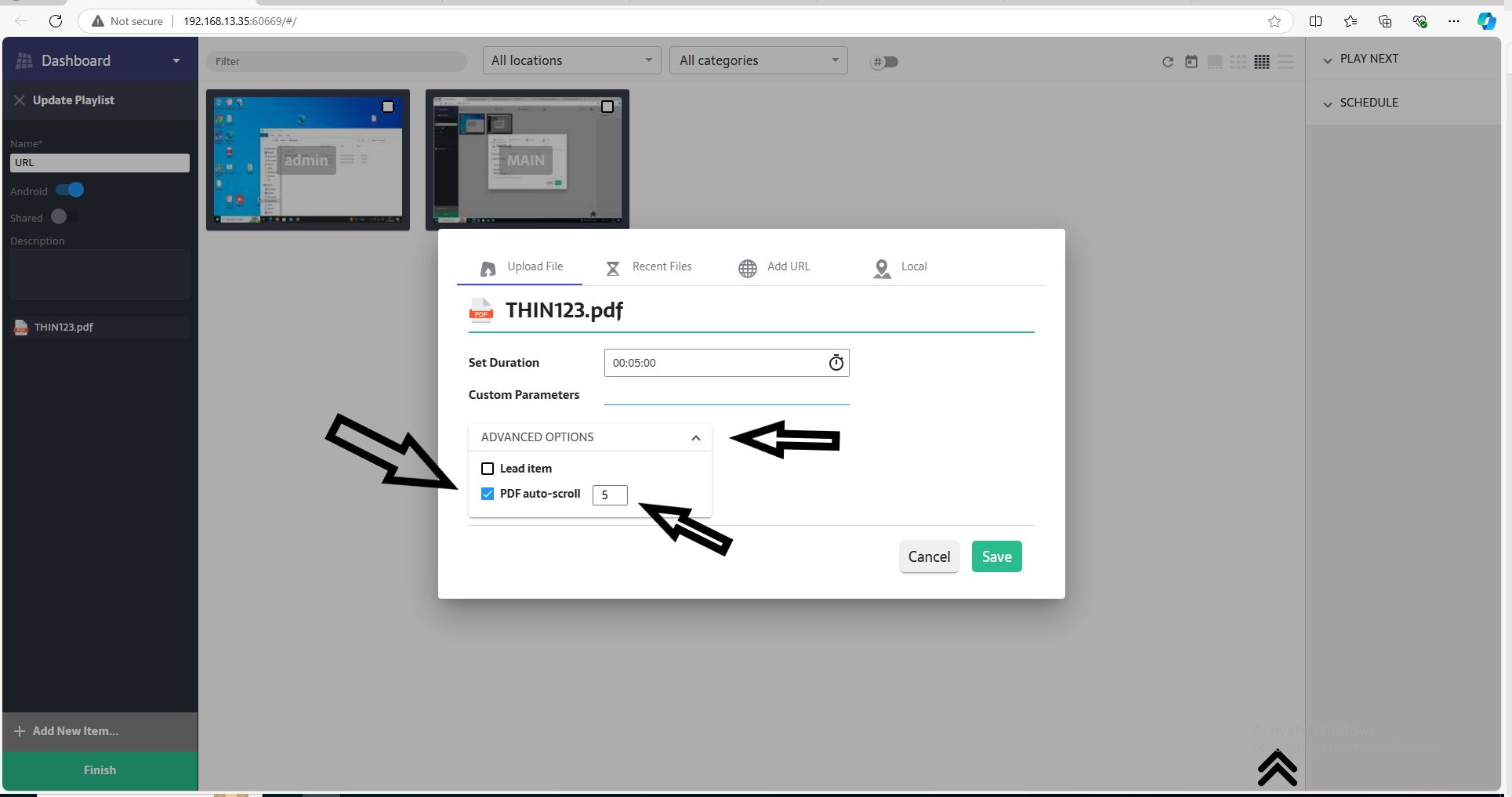
Task: Click the refresh icon in the toolbar
Action: [x=1167, y=62]
